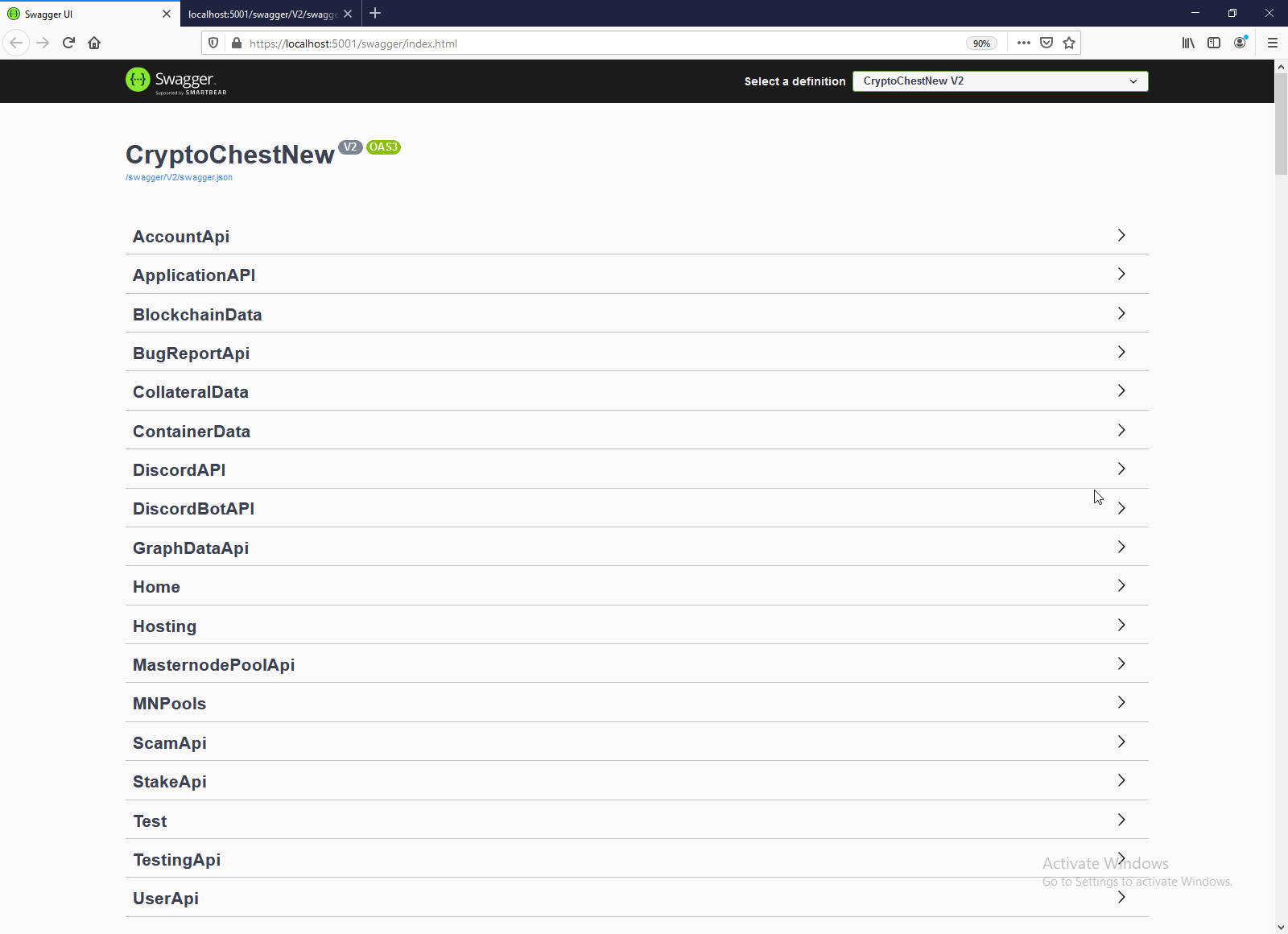Reload the page with the refresh icon
This screenshot has width=1288, height=934.
pyautogui.click(x=68, y=43)
